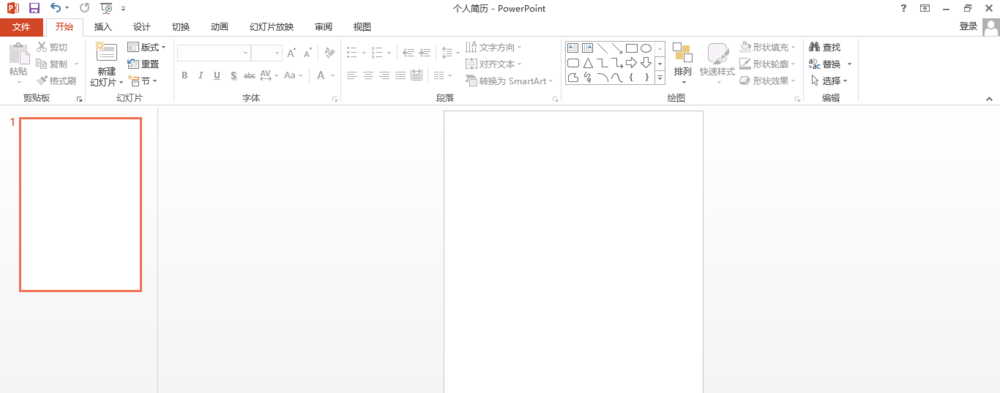Click increase list level indent icon
1000x393 pixels.
[425, 52]
